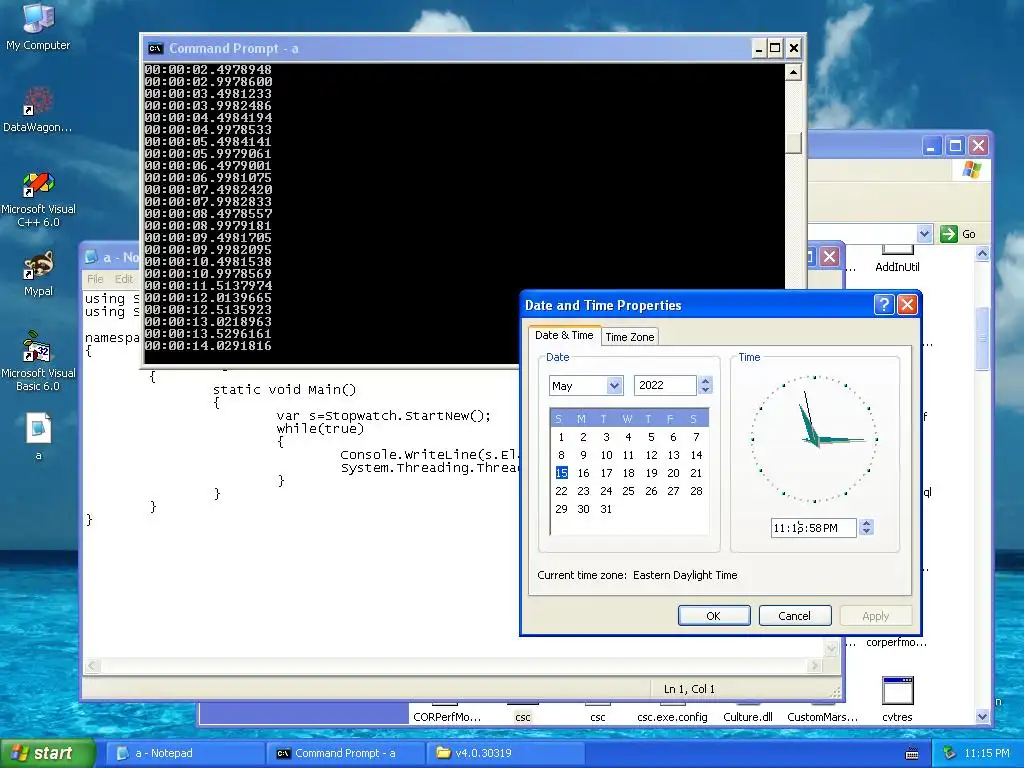Select the DataWagon desktop shortcut
Viewport: 1024px width, 768px height.
pyautogui.click(x=38, y=109)
